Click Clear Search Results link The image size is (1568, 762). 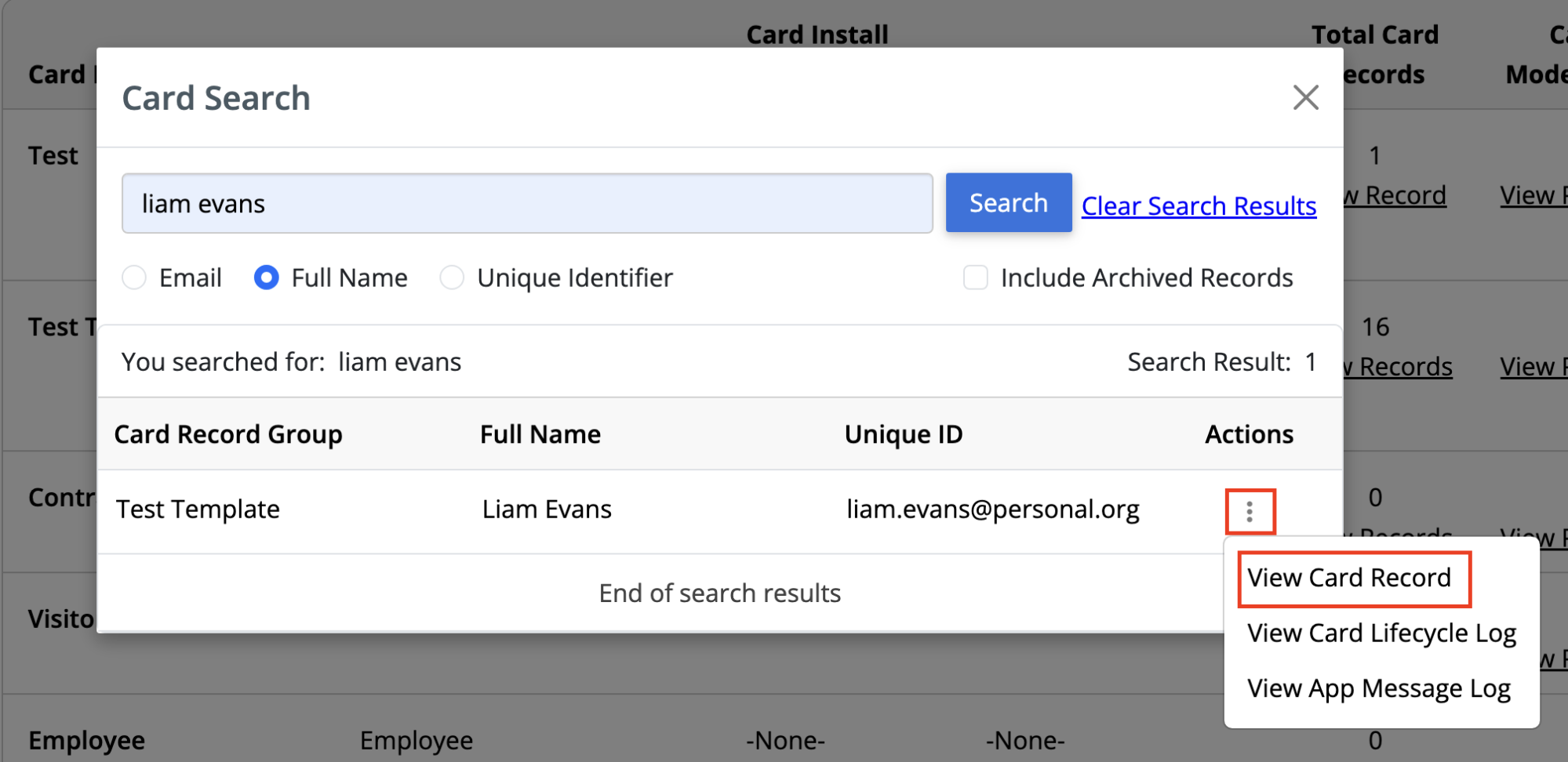(x=1199, y=205)
